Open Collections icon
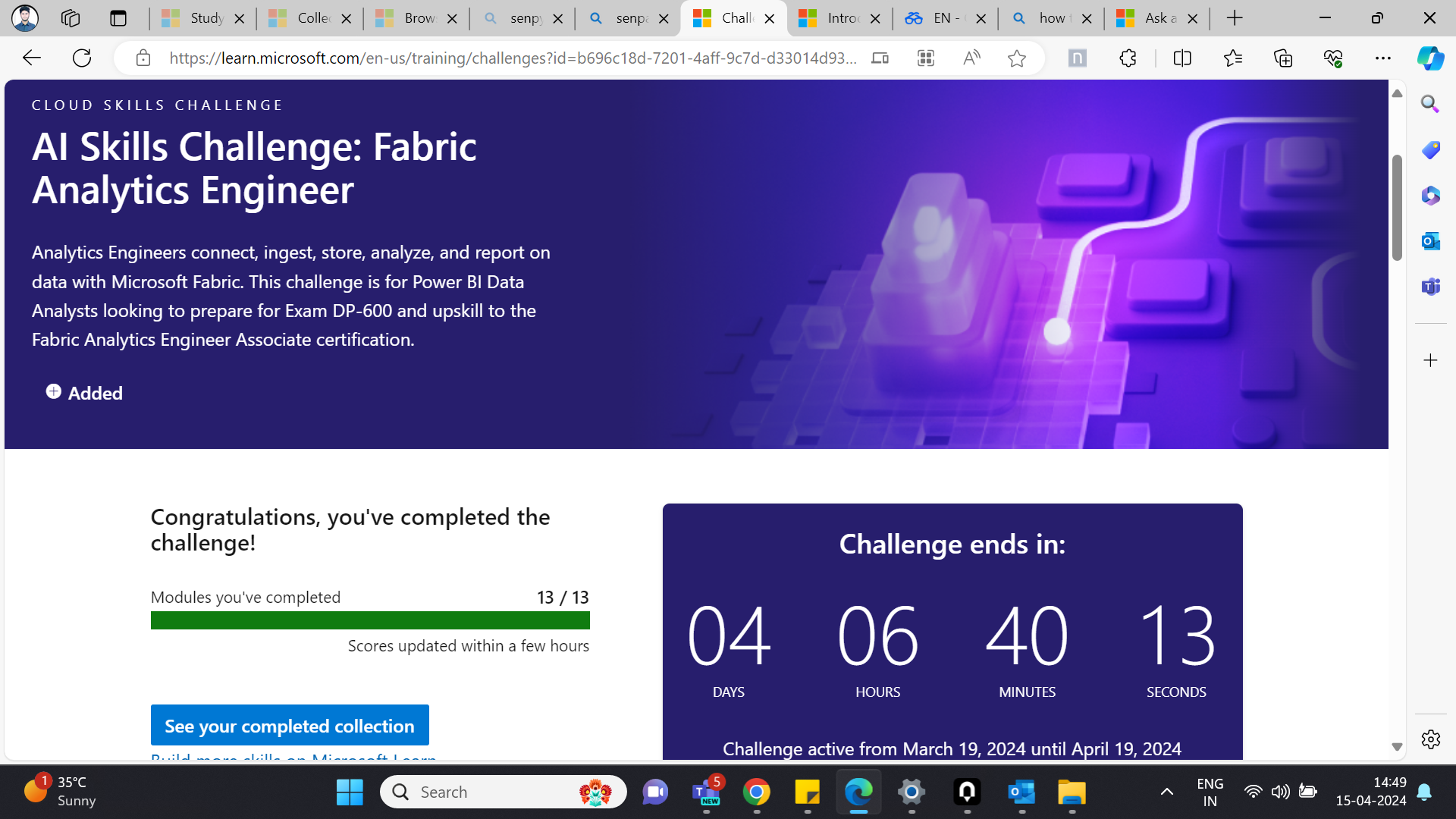 (x=1283, y=58)
